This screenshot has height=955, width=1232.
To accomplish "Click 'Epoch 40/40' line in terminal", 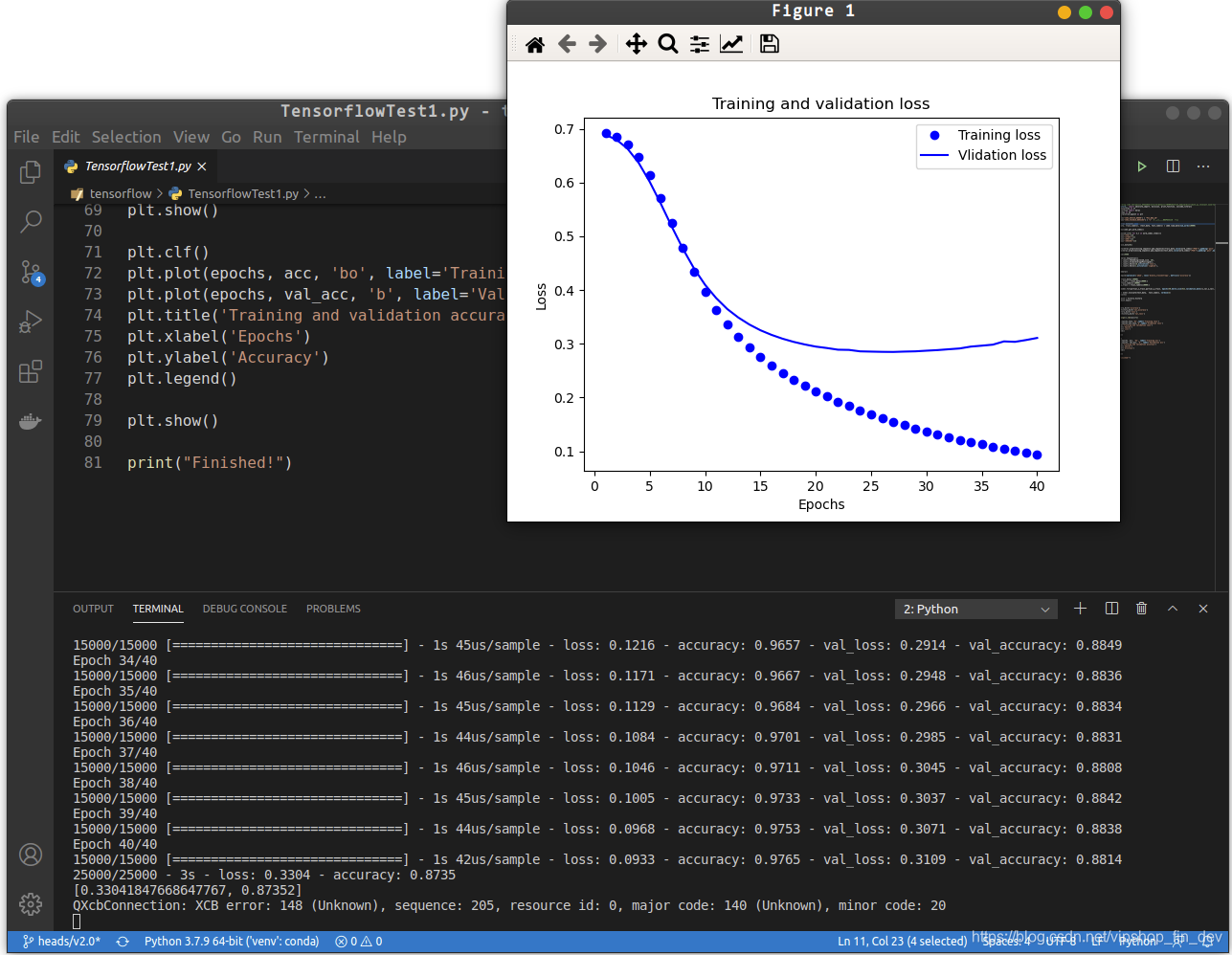I will [115, 844].
